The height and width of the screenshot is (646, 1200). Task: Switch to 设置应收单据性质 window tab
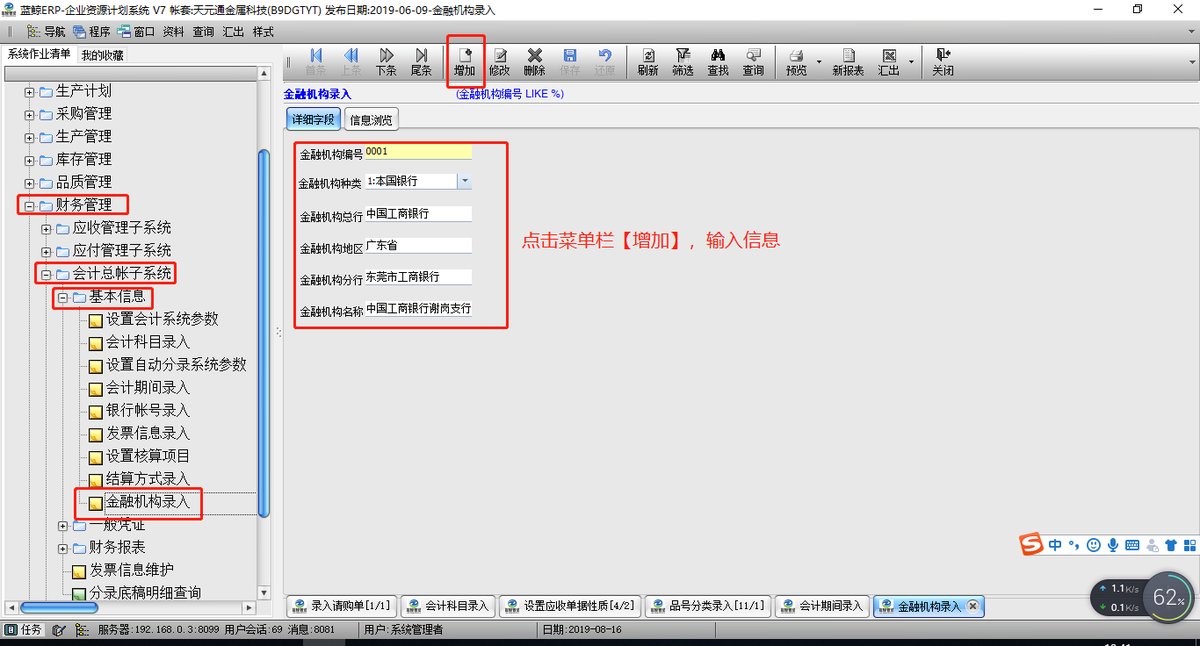[x=570, y=606]
